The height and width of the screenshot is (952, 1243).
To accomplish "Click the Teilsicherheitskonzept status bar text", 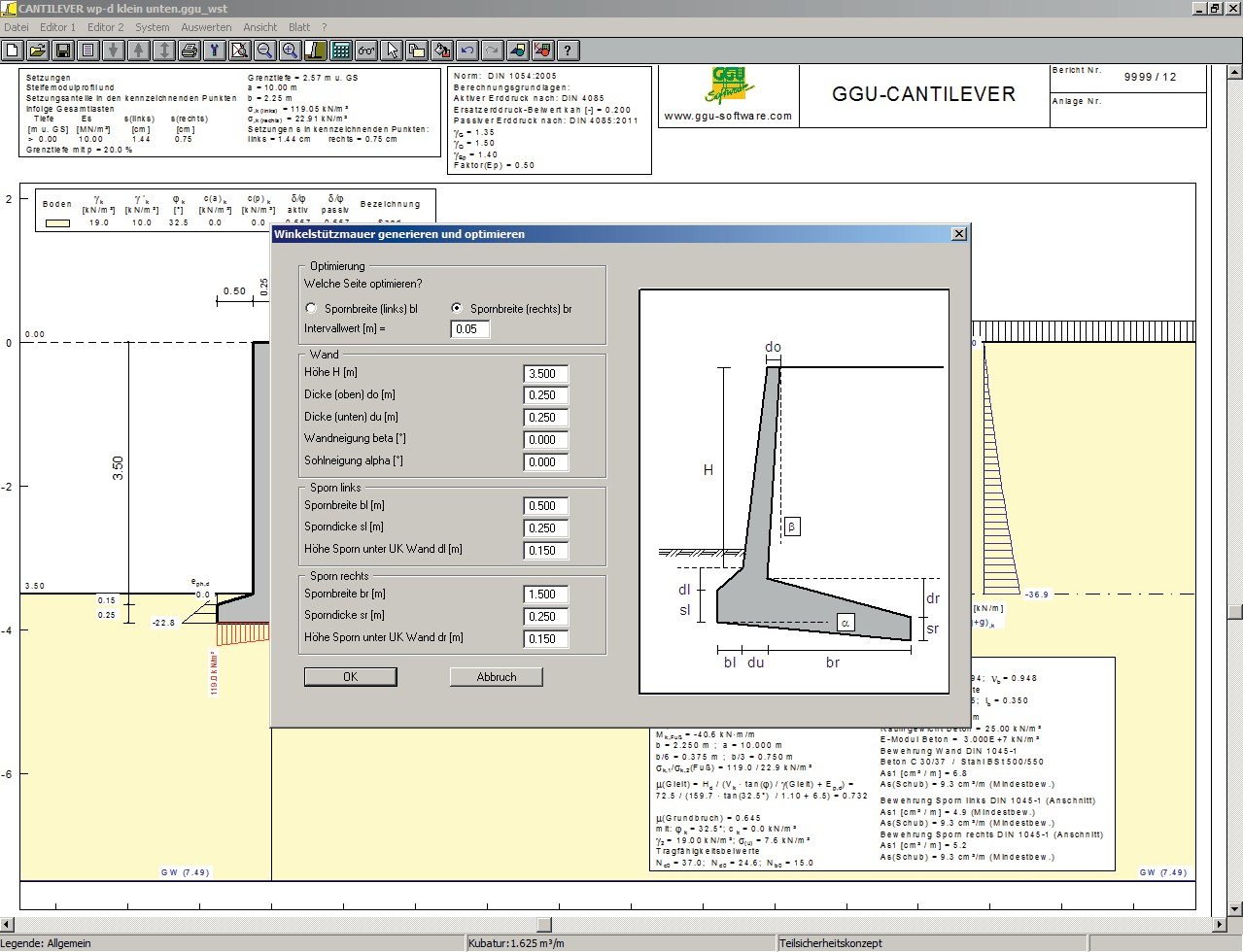I will [831, 943].
